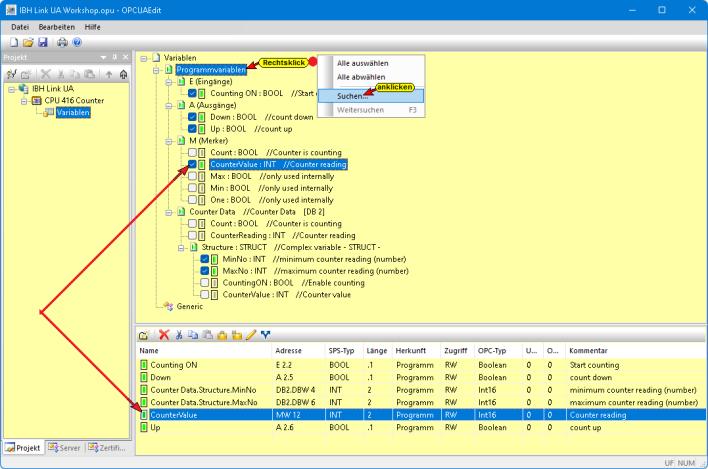Click the move up arrow in the Projekt toolbar
Viewport: 708px width, 469px height.
109,74
